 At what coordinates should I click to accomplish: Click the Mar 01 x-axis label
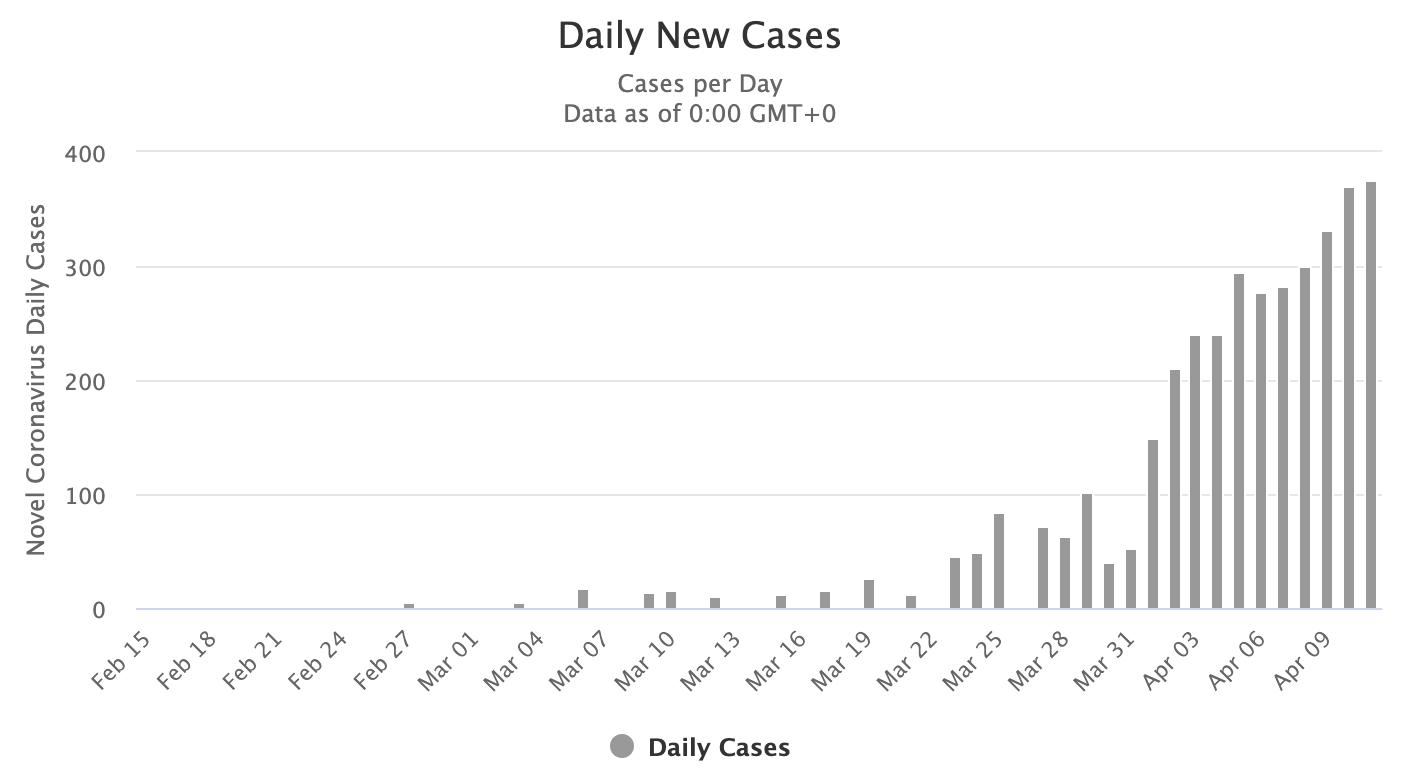click(450, 661)
